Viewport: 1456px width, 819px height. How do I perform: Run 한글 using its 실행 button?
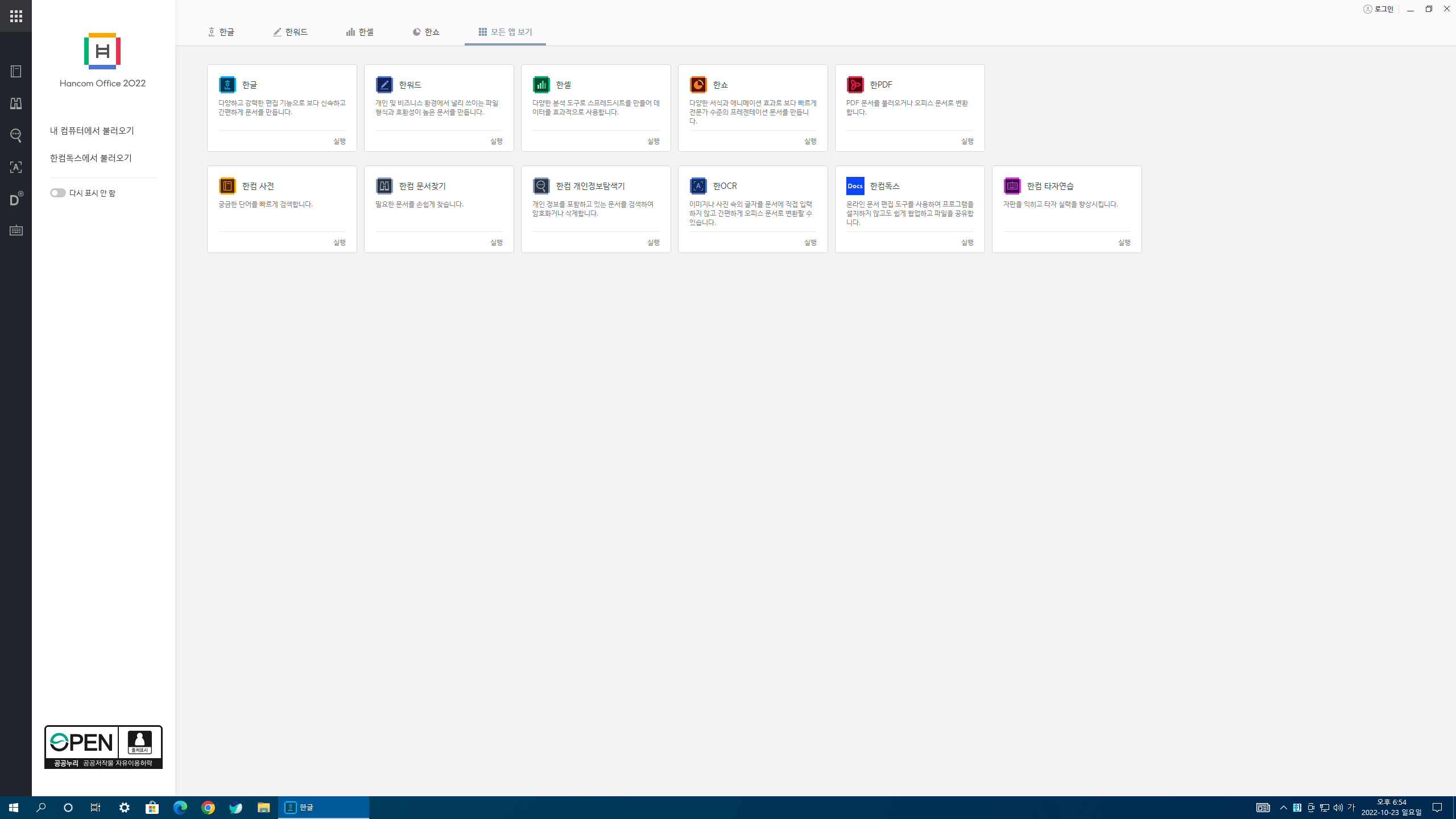point(339,141)
